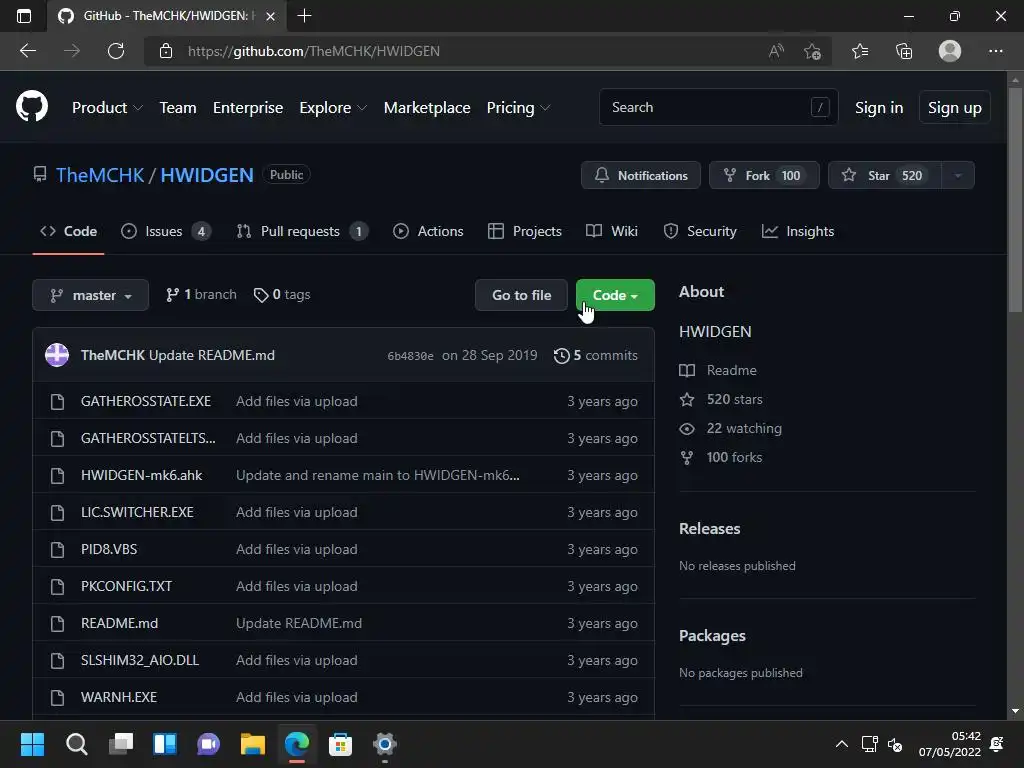This screenshot has height=768, width=1024.
Task: Switch to the Pull requests tab
Action: pos(302,231)
